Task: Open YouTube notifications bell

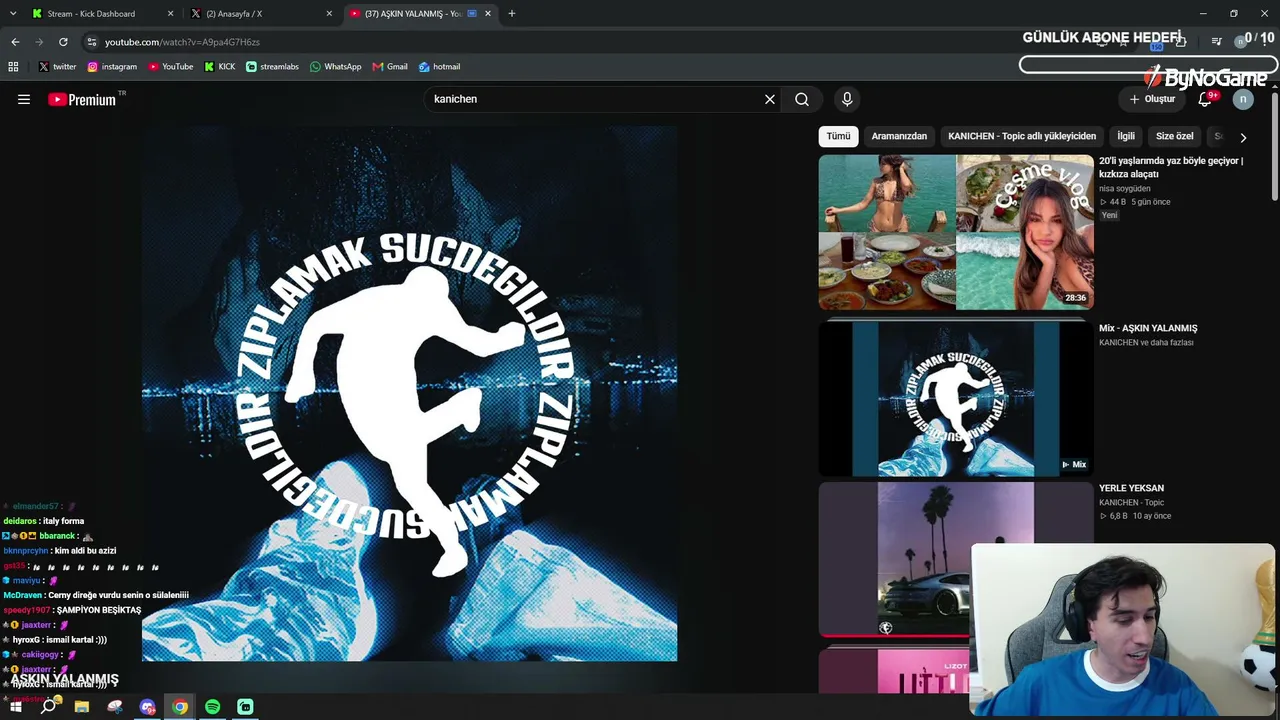Action: (1205, 99)
